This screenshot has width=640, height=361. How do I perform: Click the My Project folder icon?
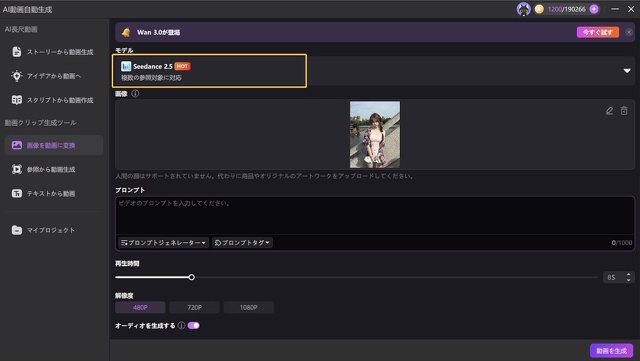coord(17,230)
